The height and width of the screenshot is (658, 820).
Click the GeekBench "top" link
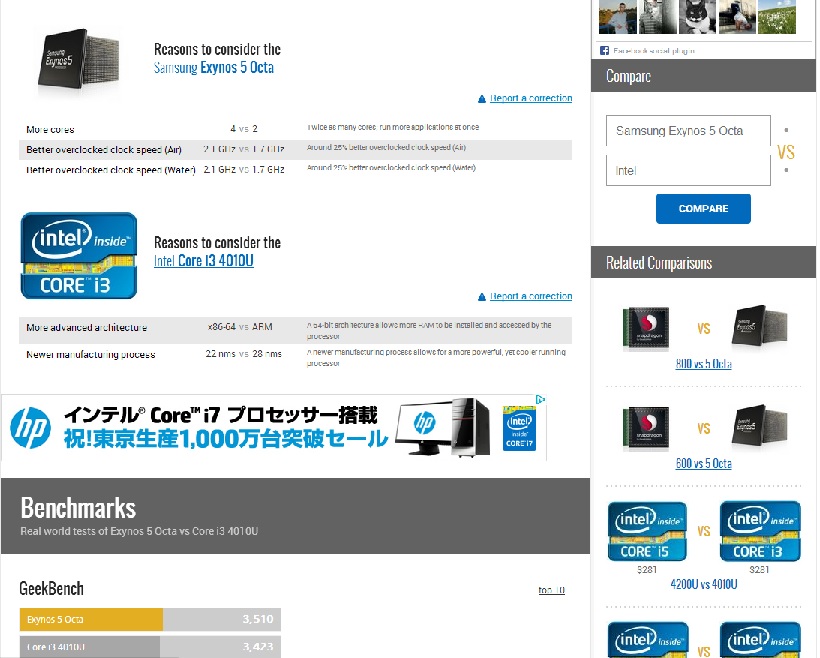point(552,590)
